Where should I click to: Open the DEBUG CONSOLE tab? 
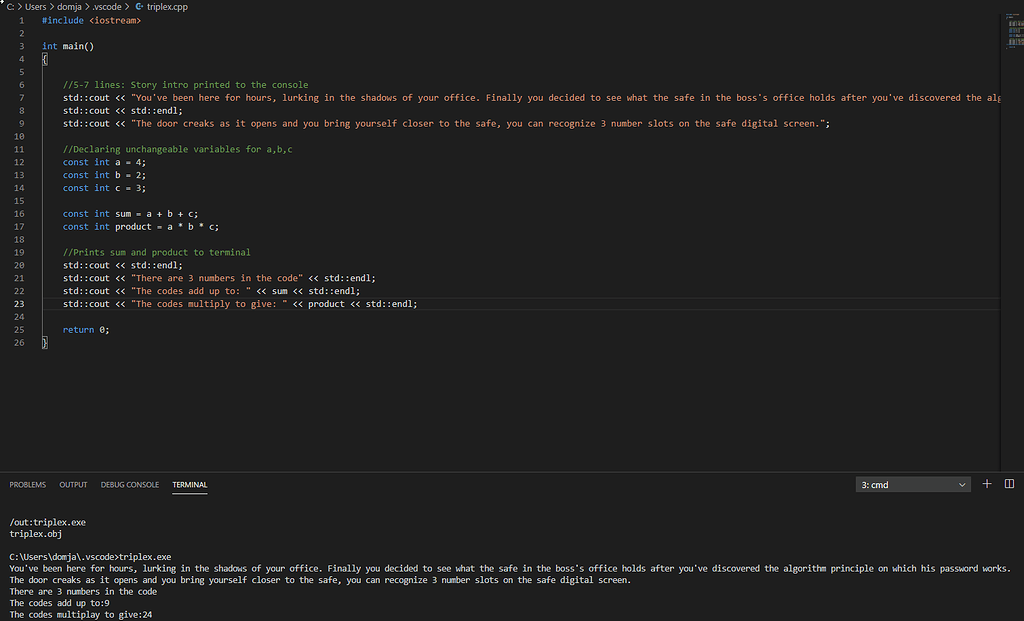(x=129, y=484)
